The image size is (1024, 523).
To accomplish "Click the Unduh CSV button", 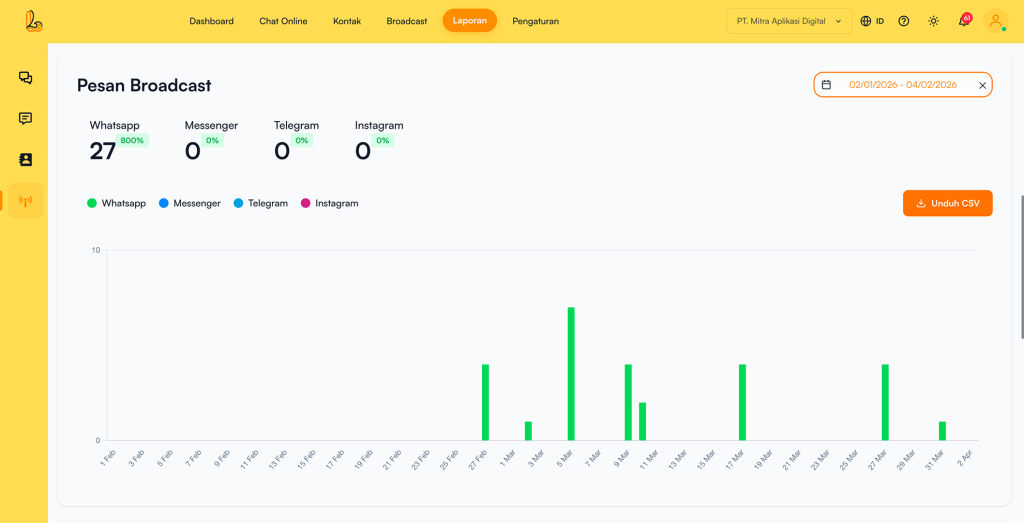I will (947, 203).
